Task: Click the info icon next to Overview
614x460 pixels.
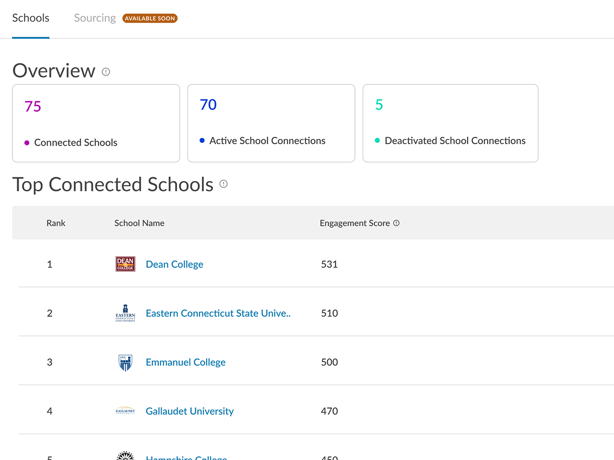Action: point(106,72)
